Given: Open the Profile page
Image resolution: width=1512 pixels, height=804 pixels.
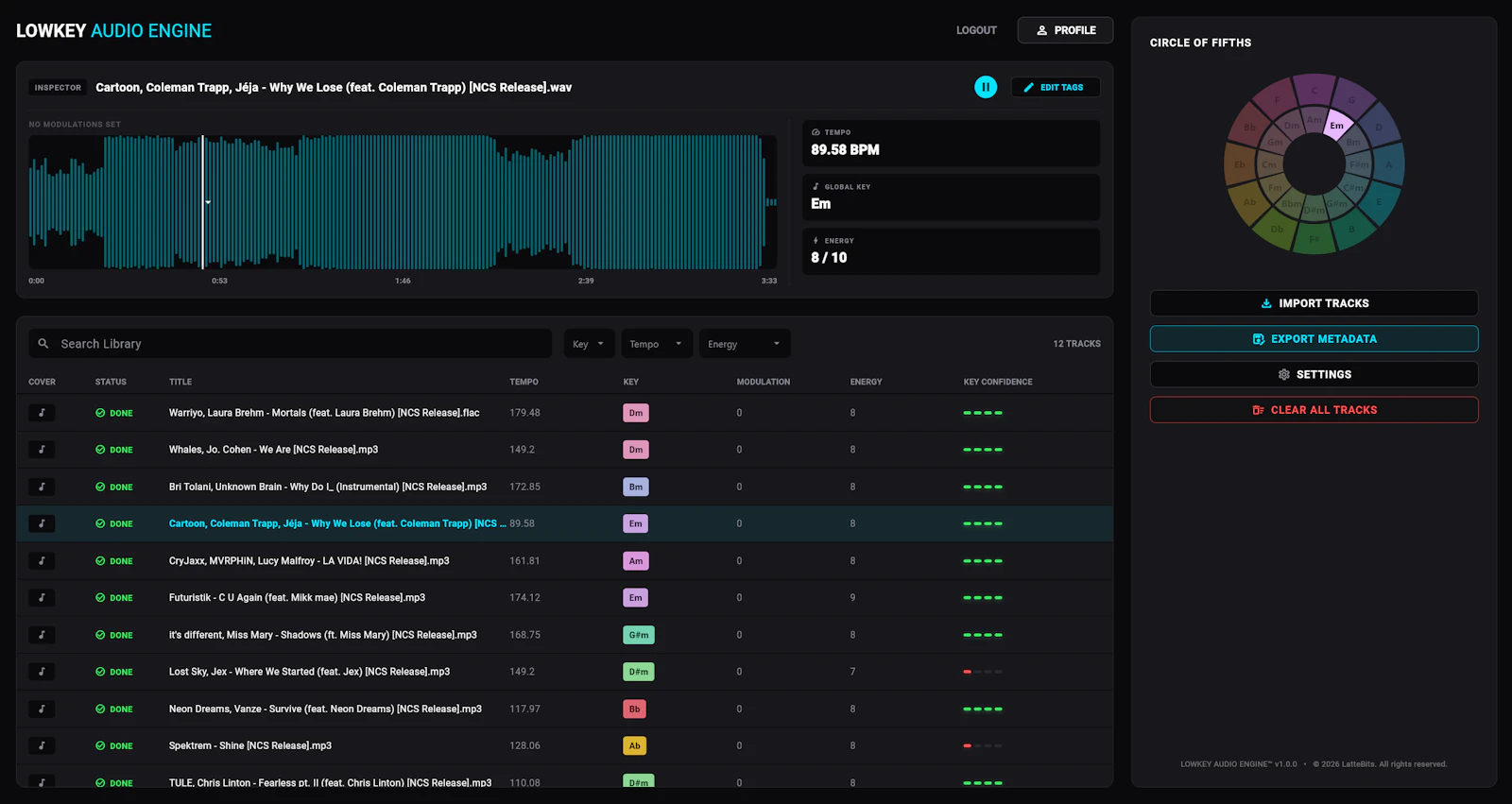Looking at the screenshot, I should click(1065, 30).
